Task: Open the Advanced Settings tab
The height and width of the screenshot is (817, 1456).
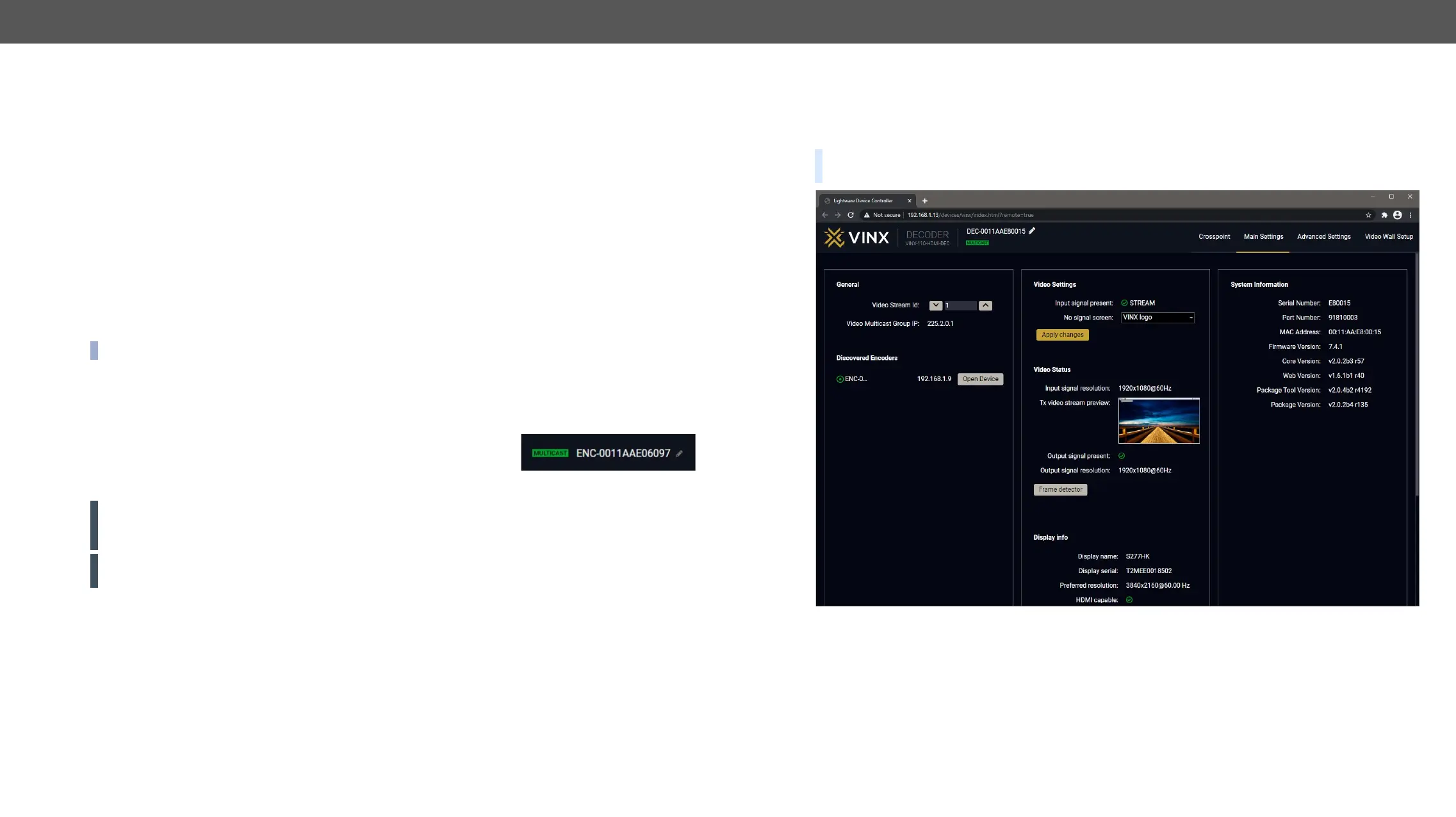Action: click(1323, 237)
